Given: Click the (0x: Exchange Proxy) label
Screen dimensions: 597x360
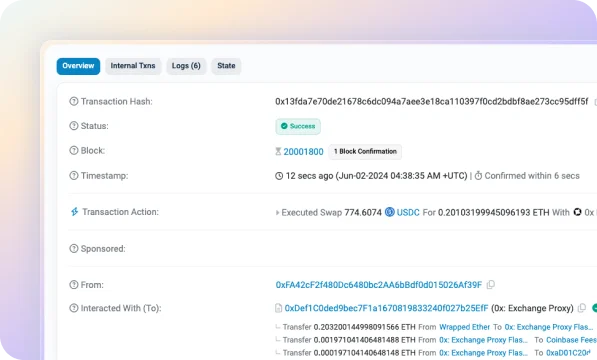Looking at the screenshot, I should (532, 308).
